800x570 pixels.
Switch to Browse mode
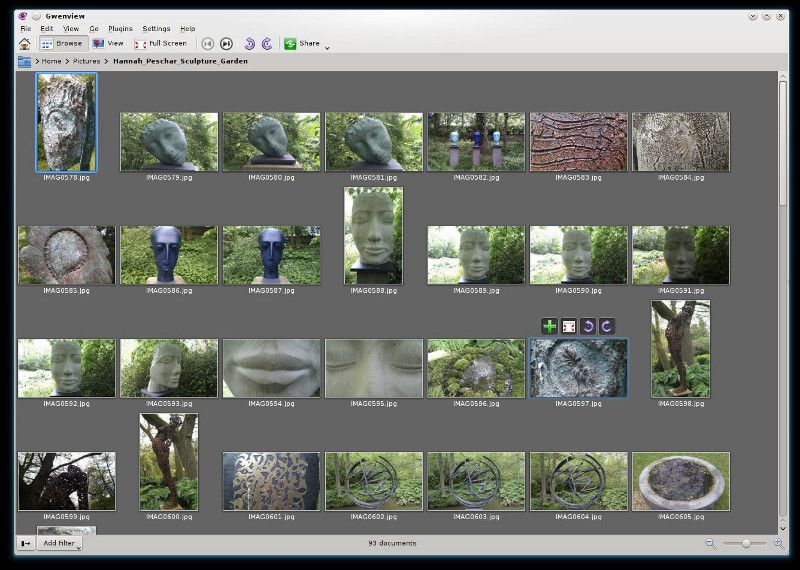pos(63,44)
